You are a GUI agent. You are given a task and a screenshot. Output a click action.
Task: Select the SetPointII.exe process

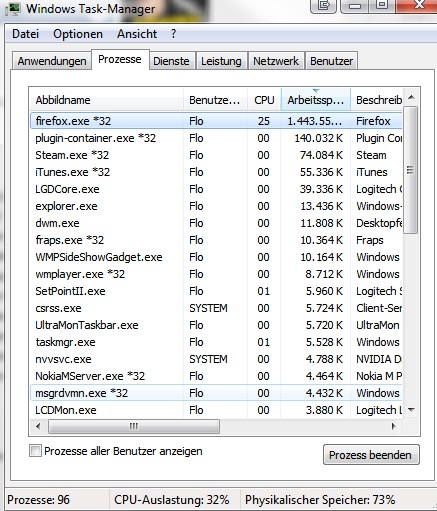(x=216, y=291)
